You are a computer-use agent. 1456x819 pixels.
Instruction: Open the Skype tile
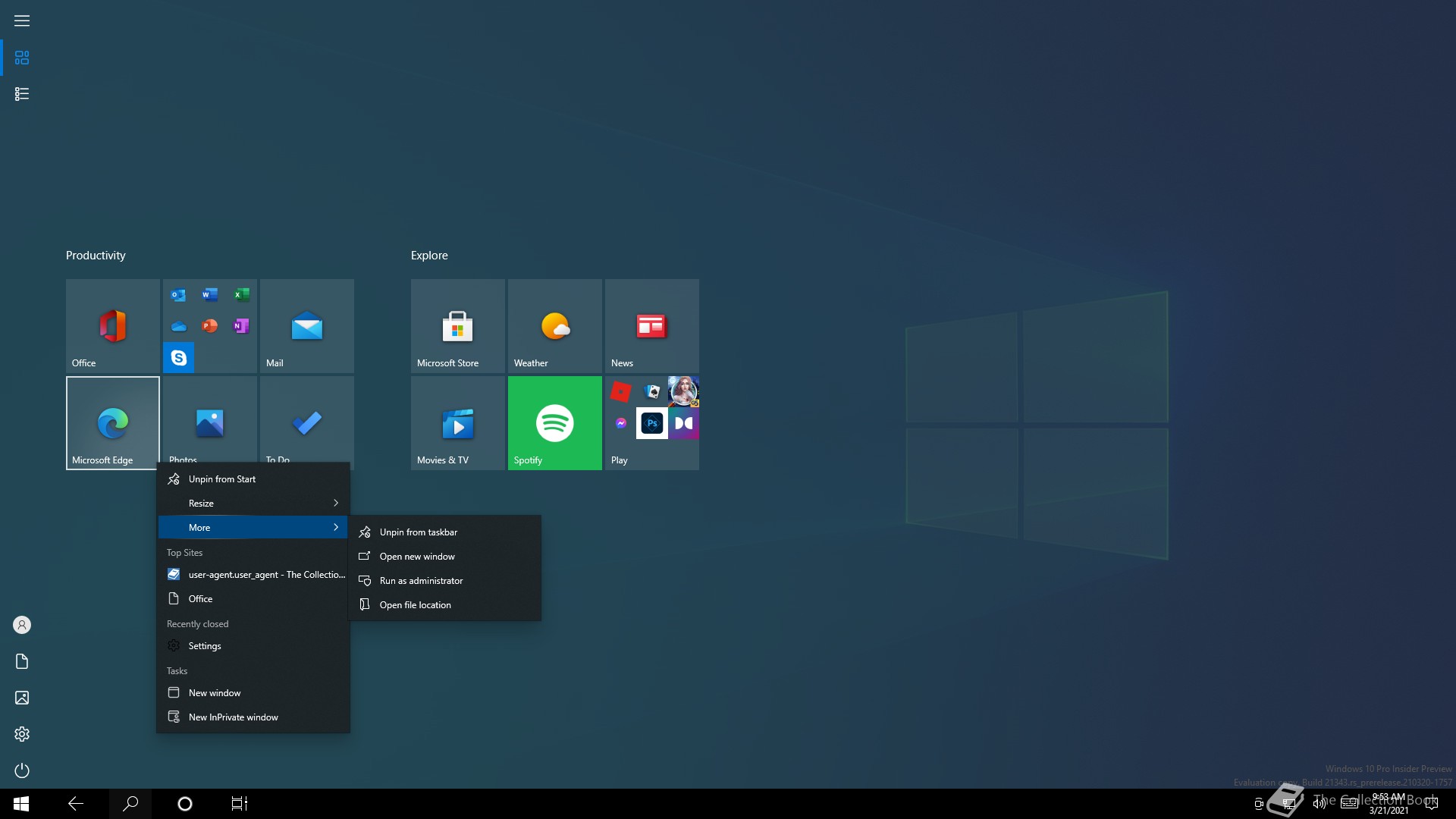pos(178,357)
